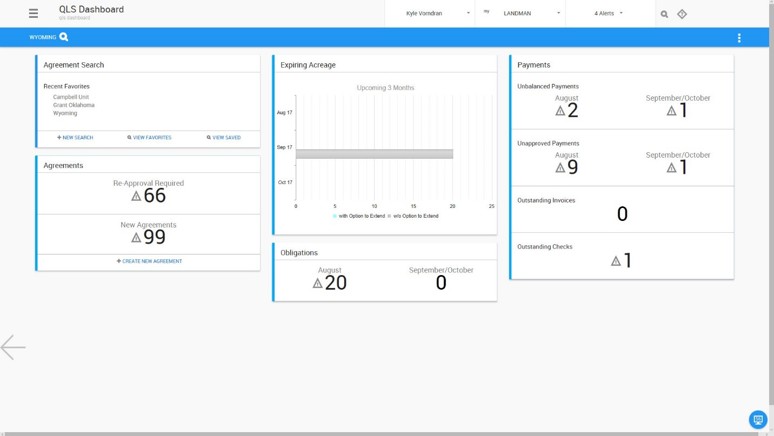Click warning icon next to Outstanding Checks
The width and height of the screenshot is (774, 436).
[x=616, y=261]
